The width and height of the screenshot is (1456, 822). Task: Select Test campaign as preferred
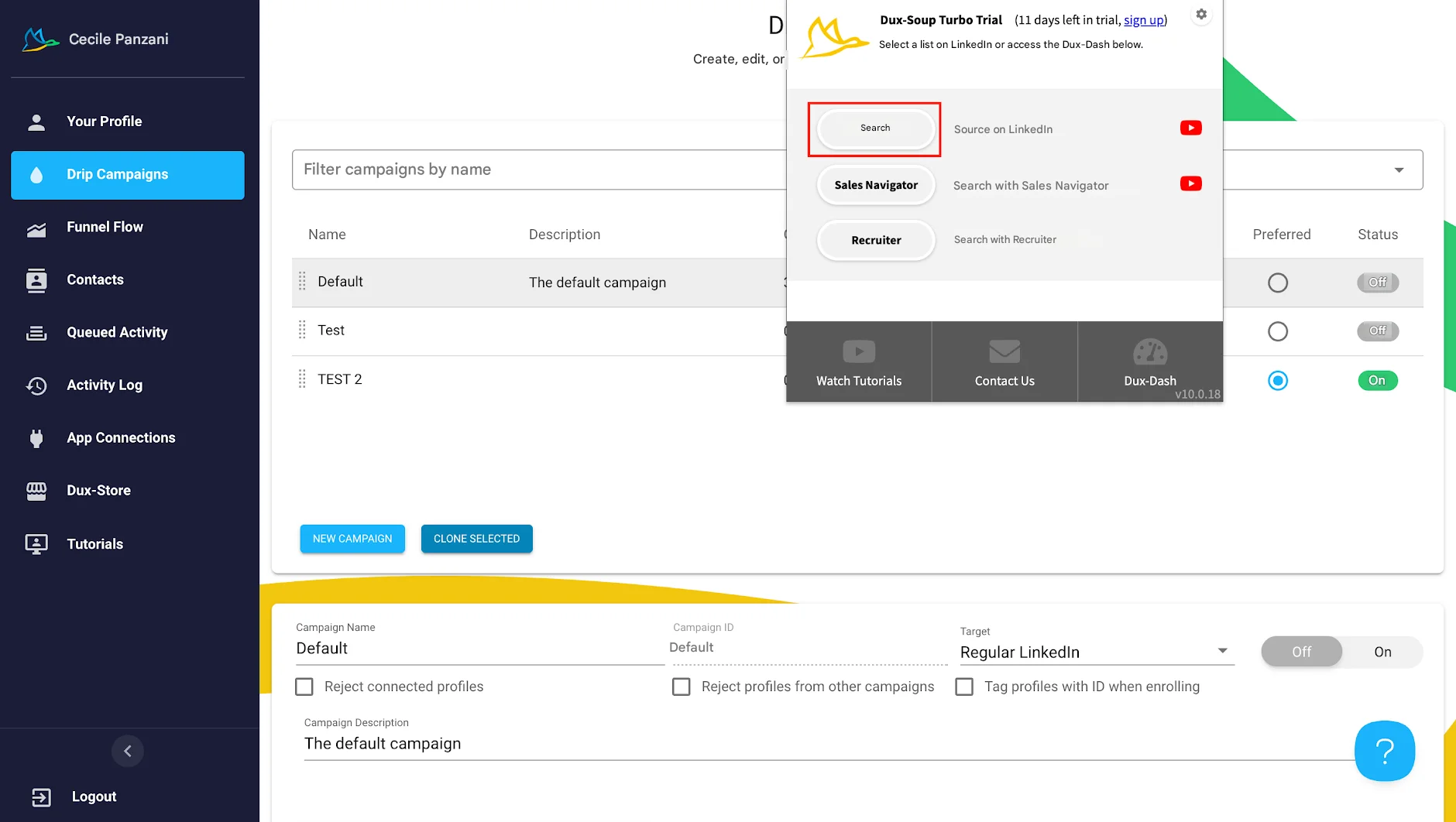click(x=1278, y=331)
